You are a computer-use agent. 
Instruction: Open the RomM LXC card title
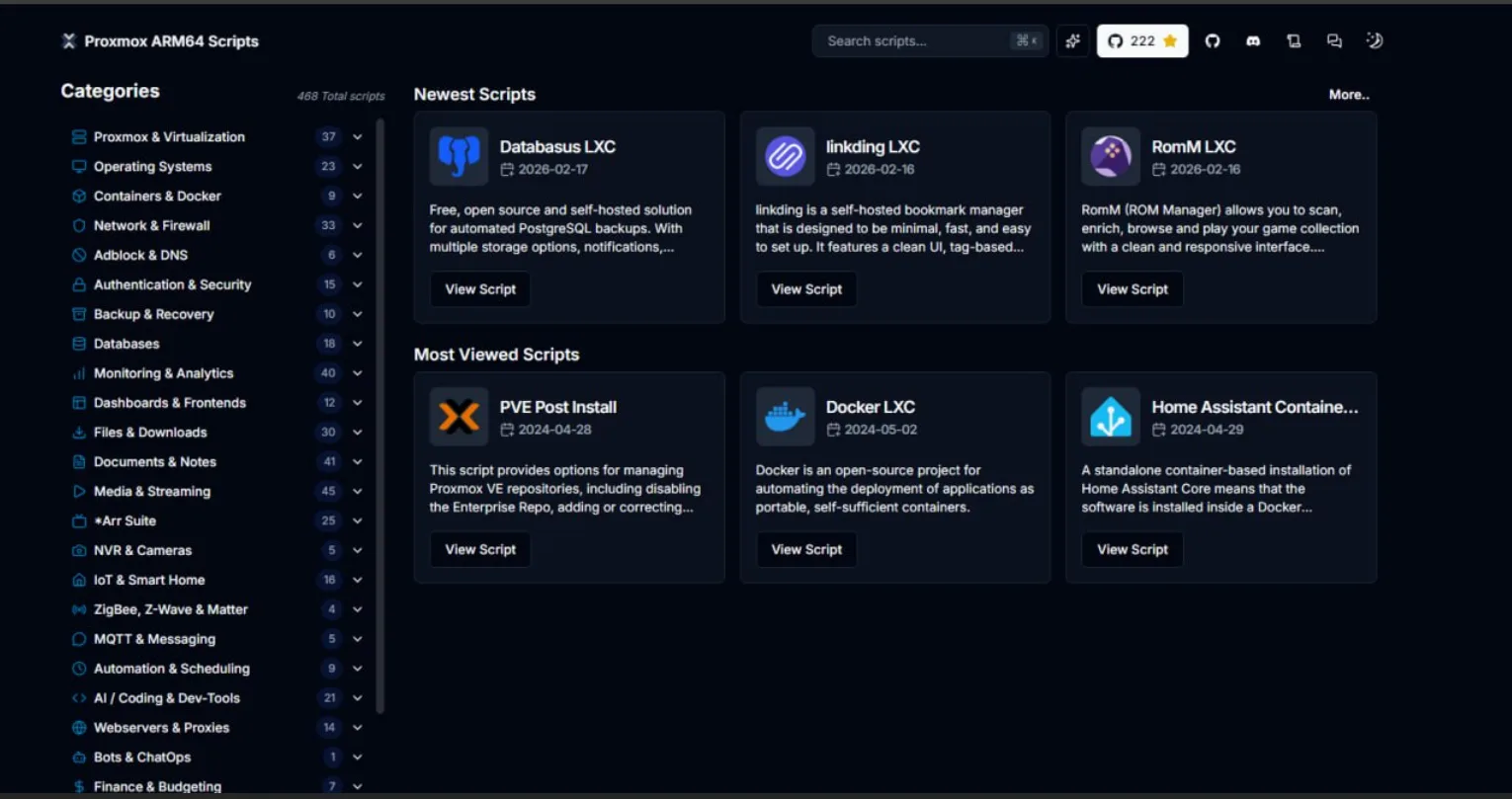[1194, 146]
